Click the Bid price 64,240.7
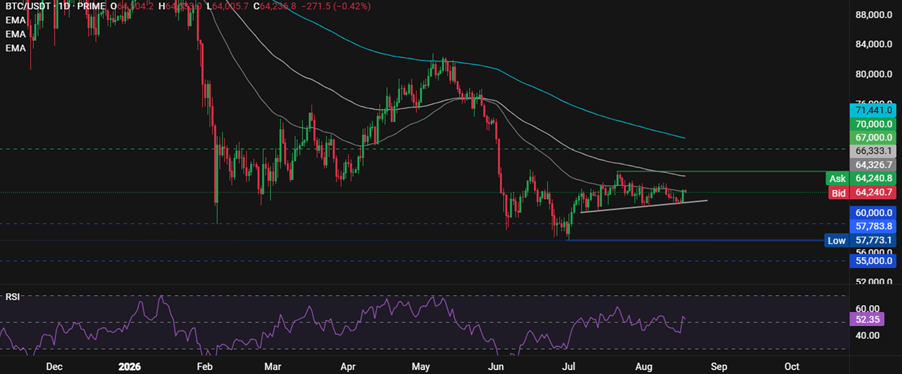The height and width of the screenshot is (374, 902). point(873,193)
